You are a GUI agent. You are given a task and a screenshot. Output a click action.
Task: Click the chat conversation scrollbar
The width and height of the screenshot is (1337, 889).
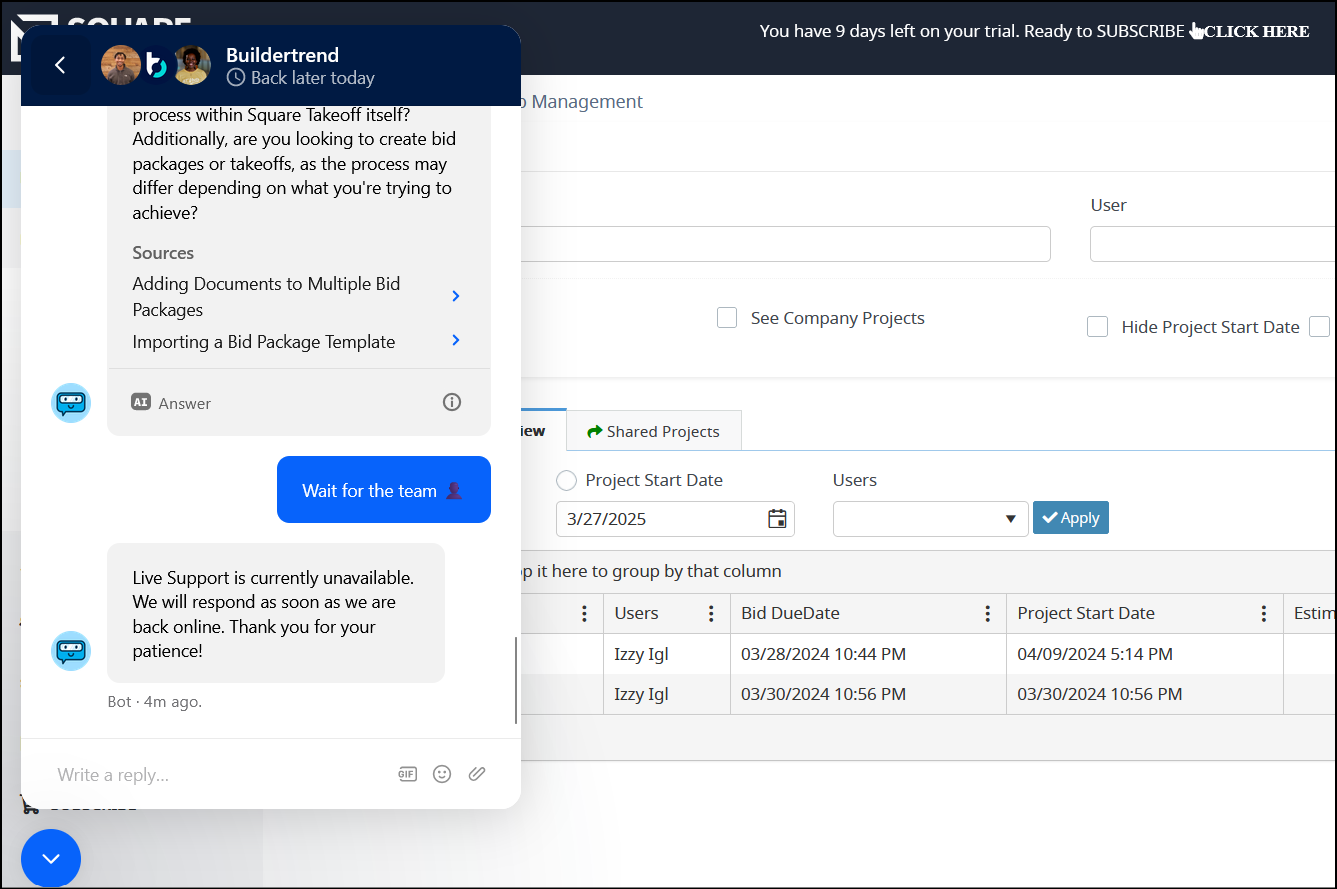pos(516,680)
